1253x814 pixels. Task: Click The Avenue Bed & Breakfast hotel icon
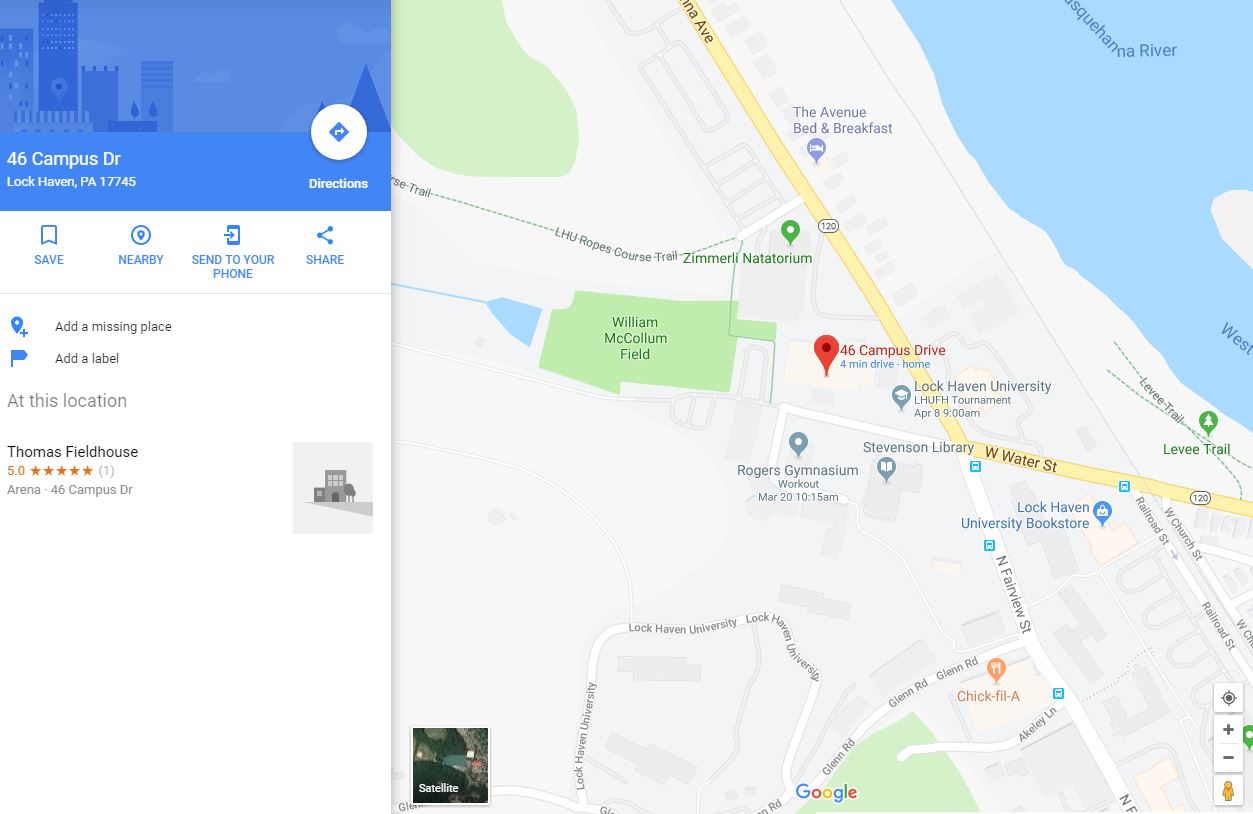[816, 150]
